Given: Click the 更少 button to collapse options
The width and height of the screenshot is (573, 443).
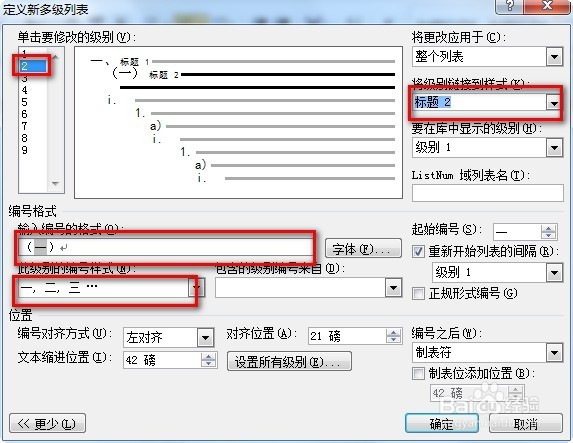Looking at the screenshot, I should tap(48, 424).
